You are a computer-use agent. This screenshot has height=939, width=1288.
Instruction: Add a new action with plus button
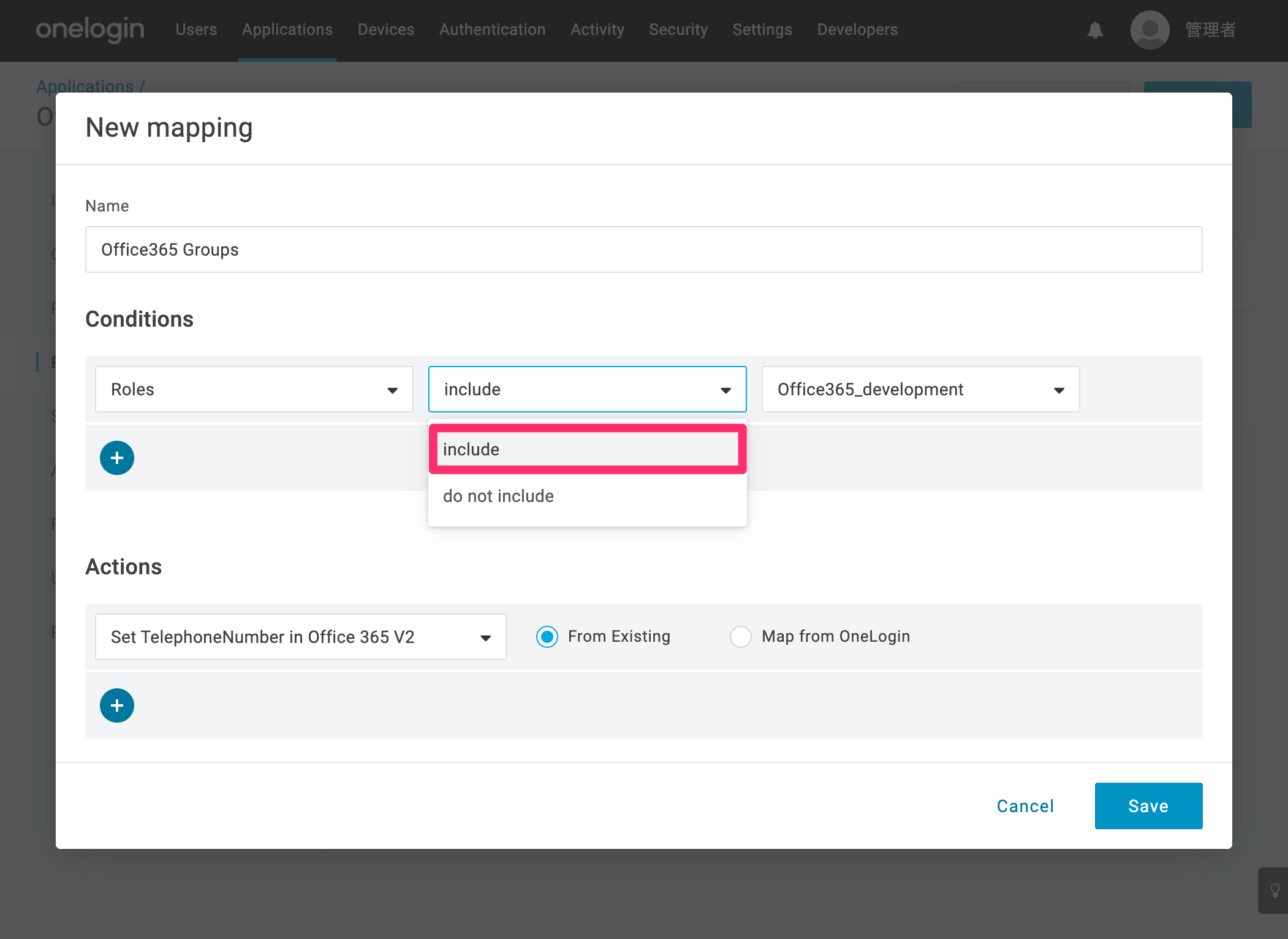(x=117, y=705)
